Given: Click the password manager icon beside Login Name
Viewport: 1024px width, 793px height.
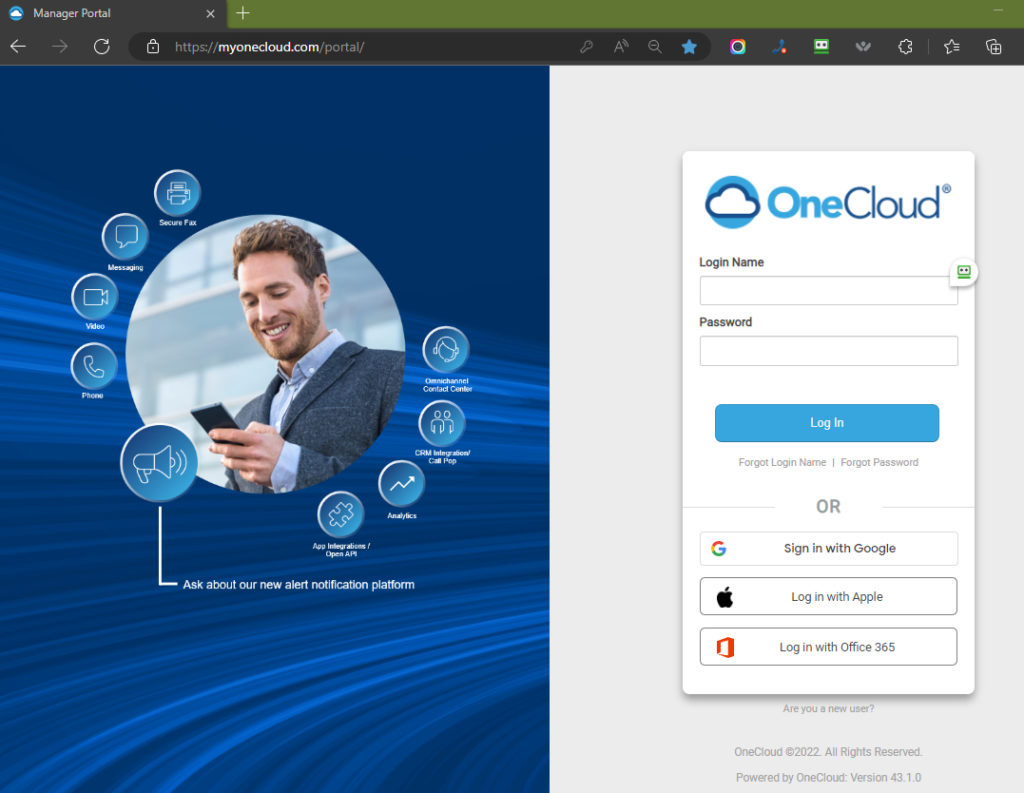Looking at the screenshot, I should click(964, 272).
